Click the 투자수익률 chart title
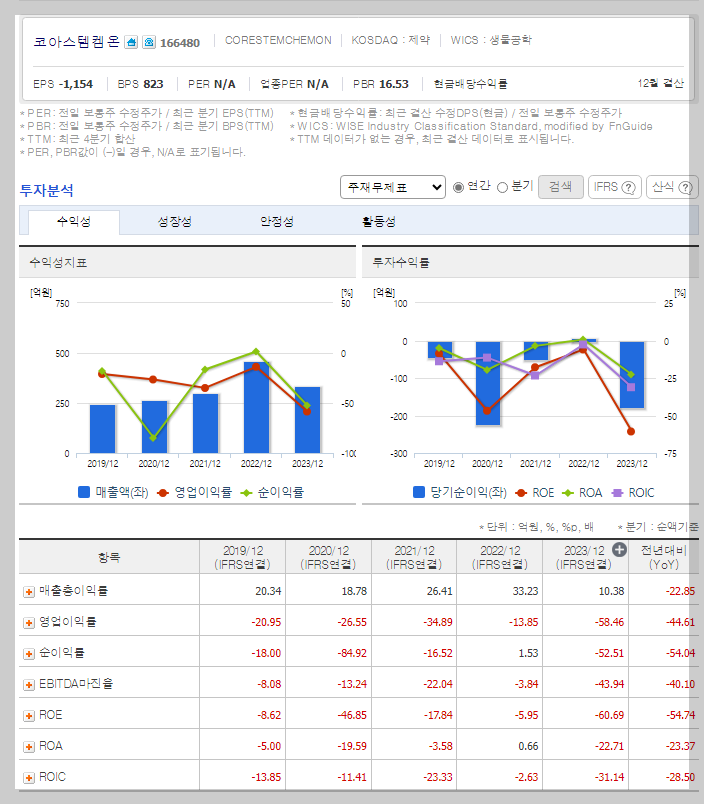The height and width of the screenshot is (804, 704). [x=401, y=263]
